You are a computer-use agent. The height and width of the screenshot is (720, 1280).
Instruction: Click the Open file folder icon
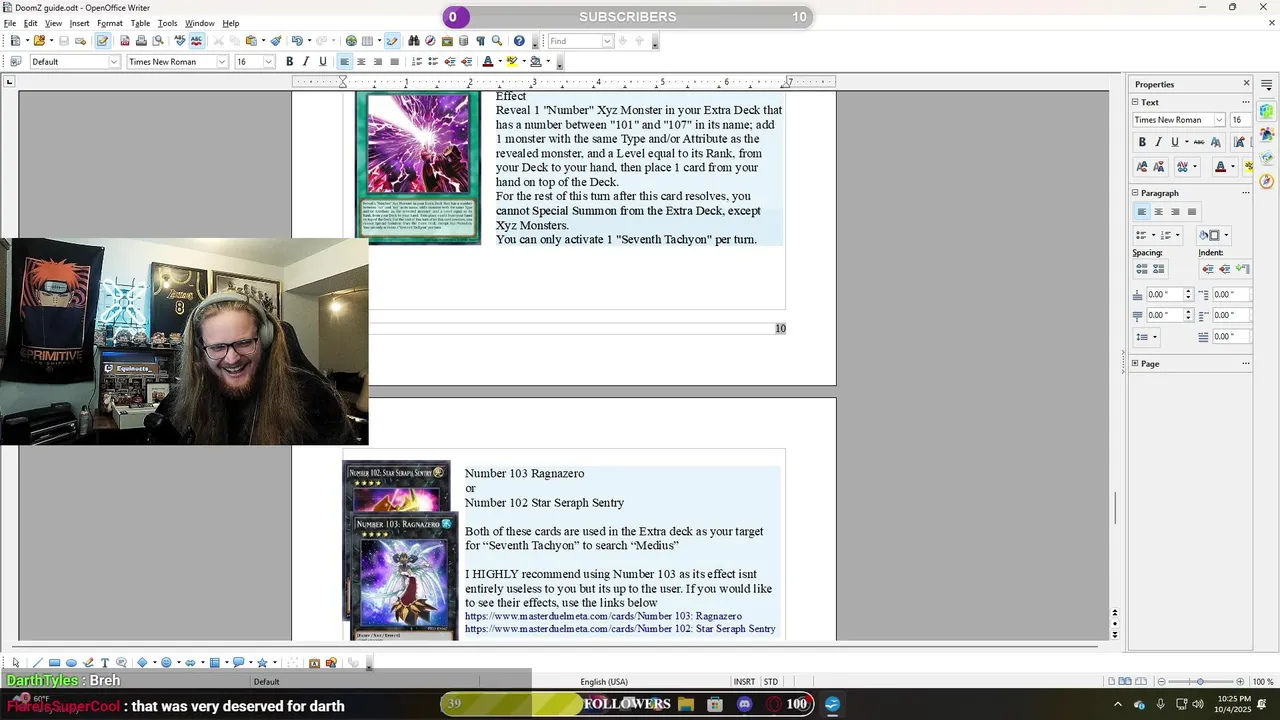tap(39, 41)
